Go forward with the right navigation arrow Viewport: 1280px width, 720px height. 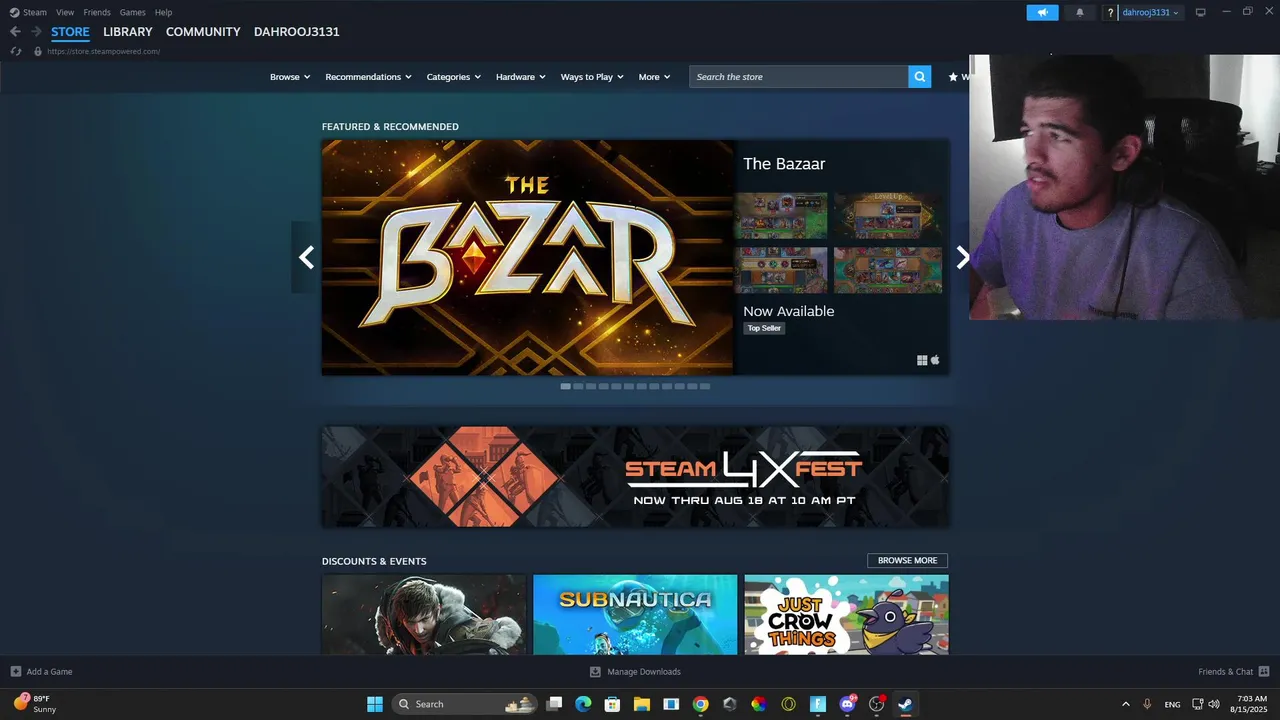[x=36, y=32]
